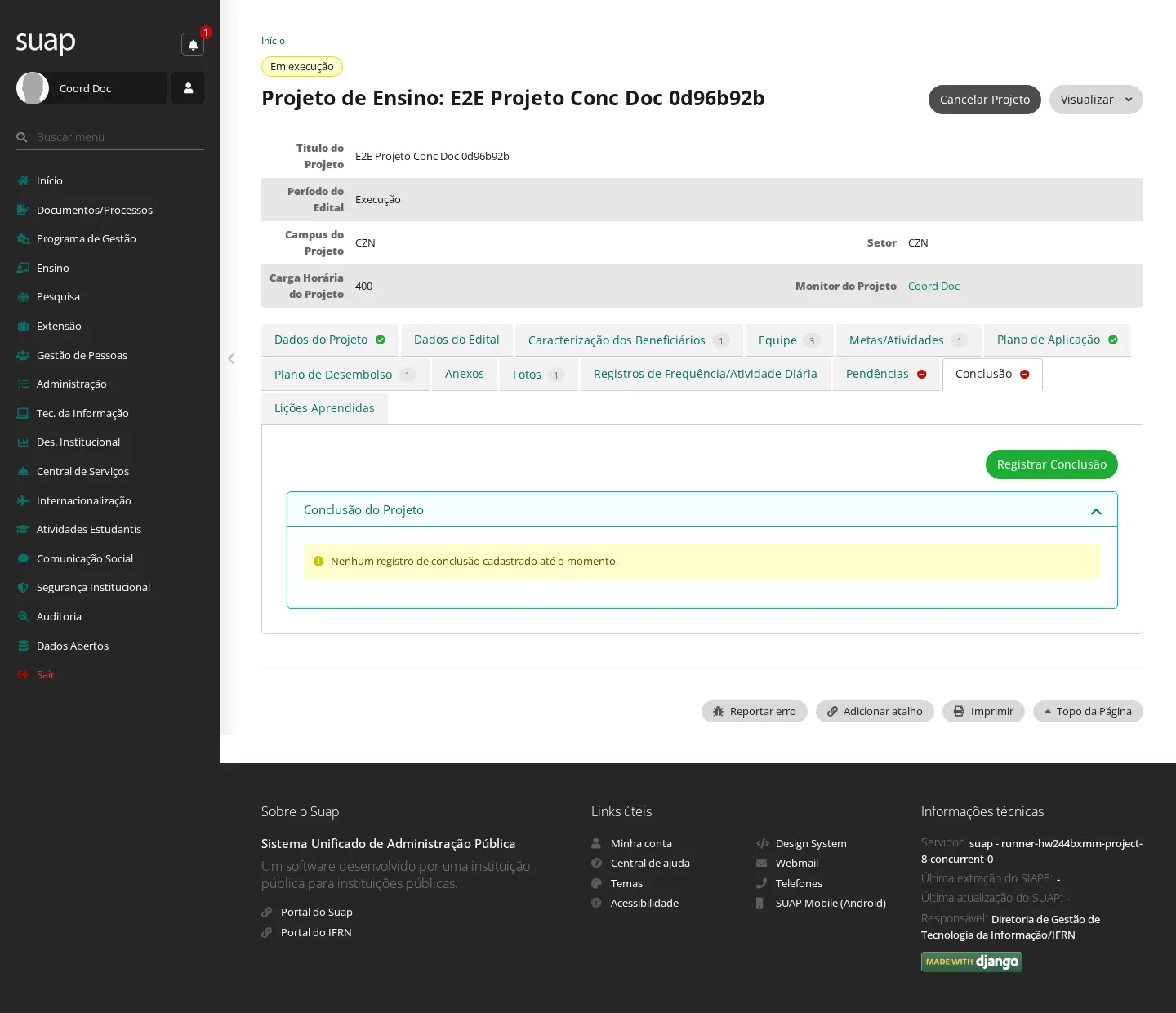Click the Extensão sidebar icon
Image resolution: width=1176 pixels, height=1013 pixels.
pos(23,326)
